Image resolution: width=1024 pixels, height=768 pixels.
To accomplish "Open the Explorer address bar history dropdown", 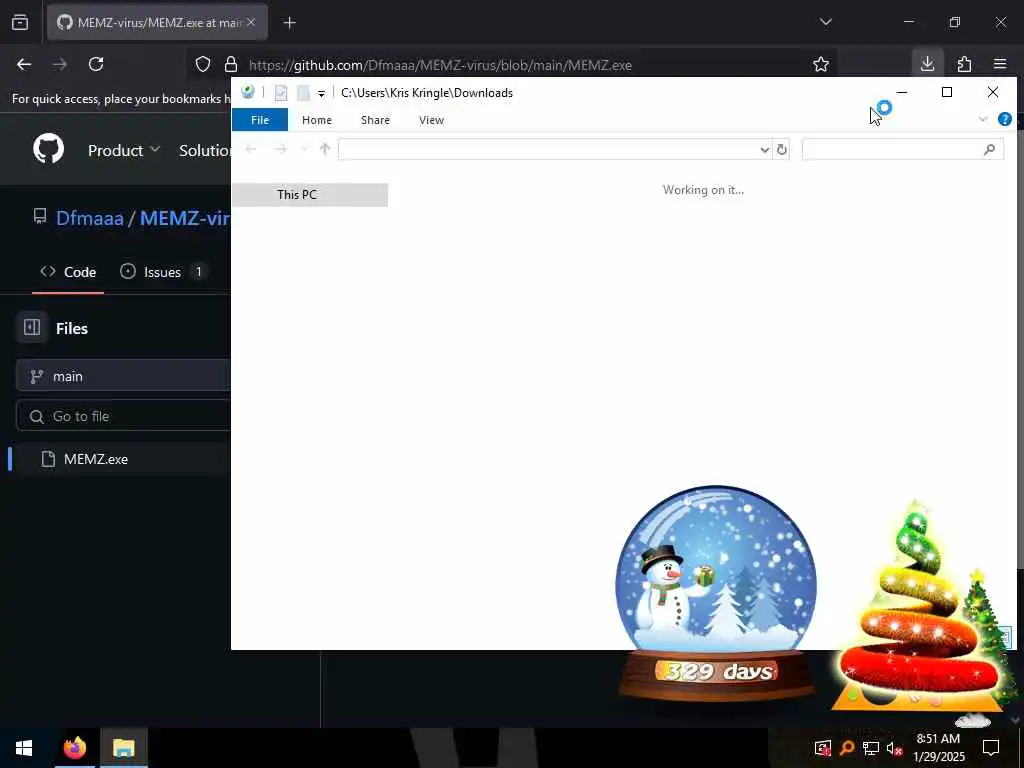I will click(764, 150).
